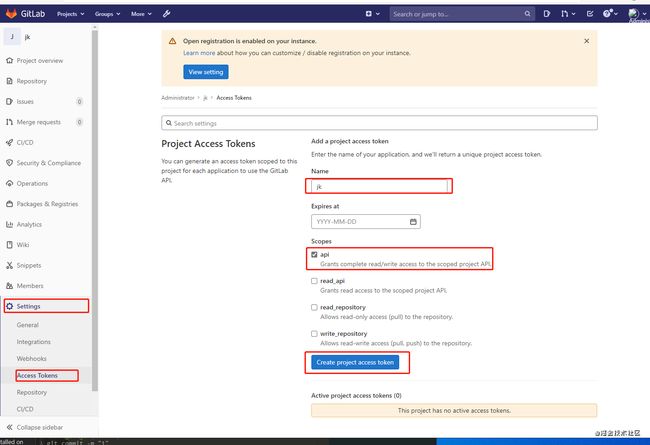Click Create project access token button
The width and height of the screenshot is (650, 445).
pos(355,362)
